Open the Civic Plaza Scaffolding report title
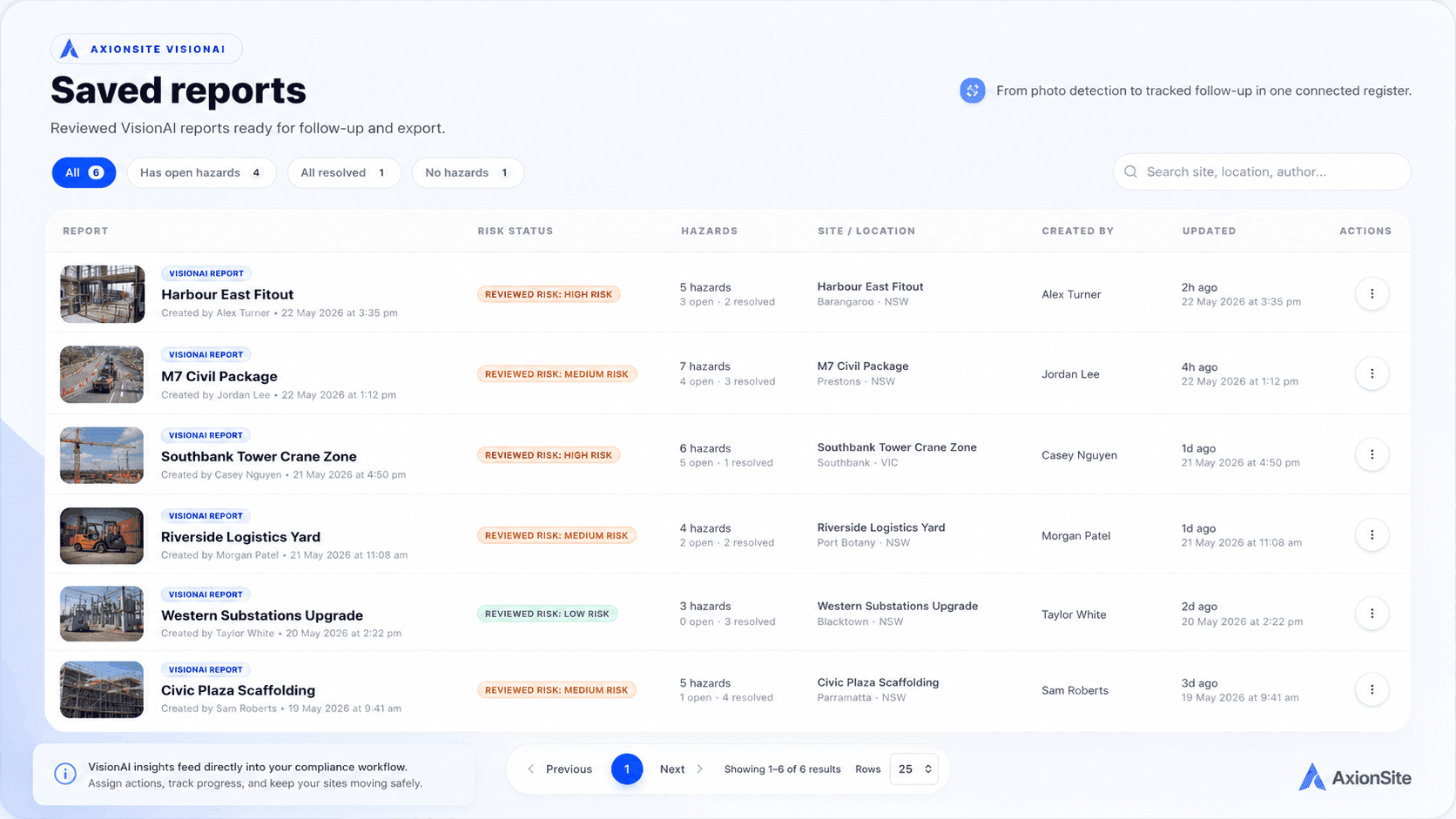Screen dimensions: 1456x819 pyautogui.click(x=238, y=690)
